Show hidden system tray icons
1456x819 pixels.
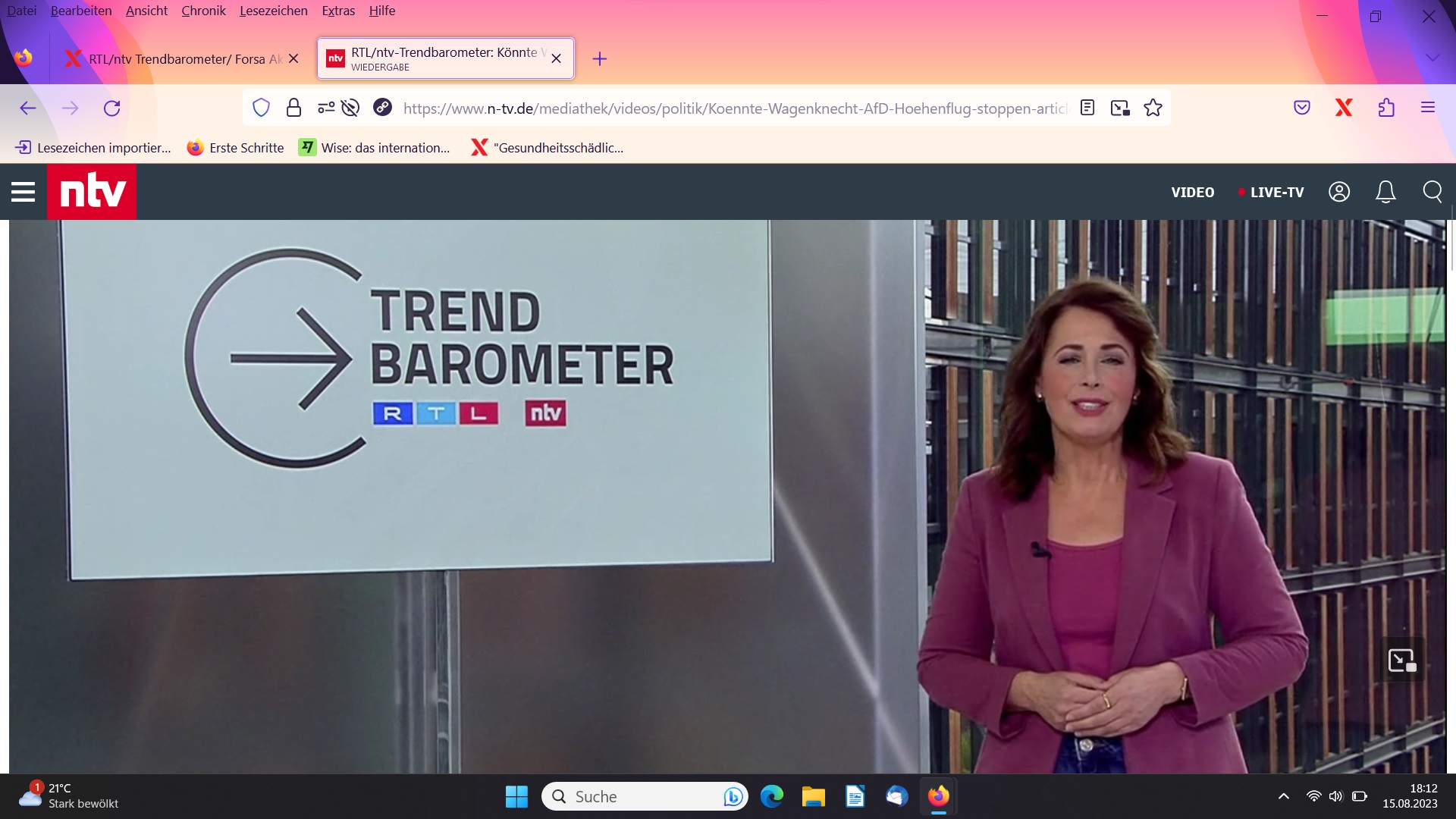coord(1283,796)
